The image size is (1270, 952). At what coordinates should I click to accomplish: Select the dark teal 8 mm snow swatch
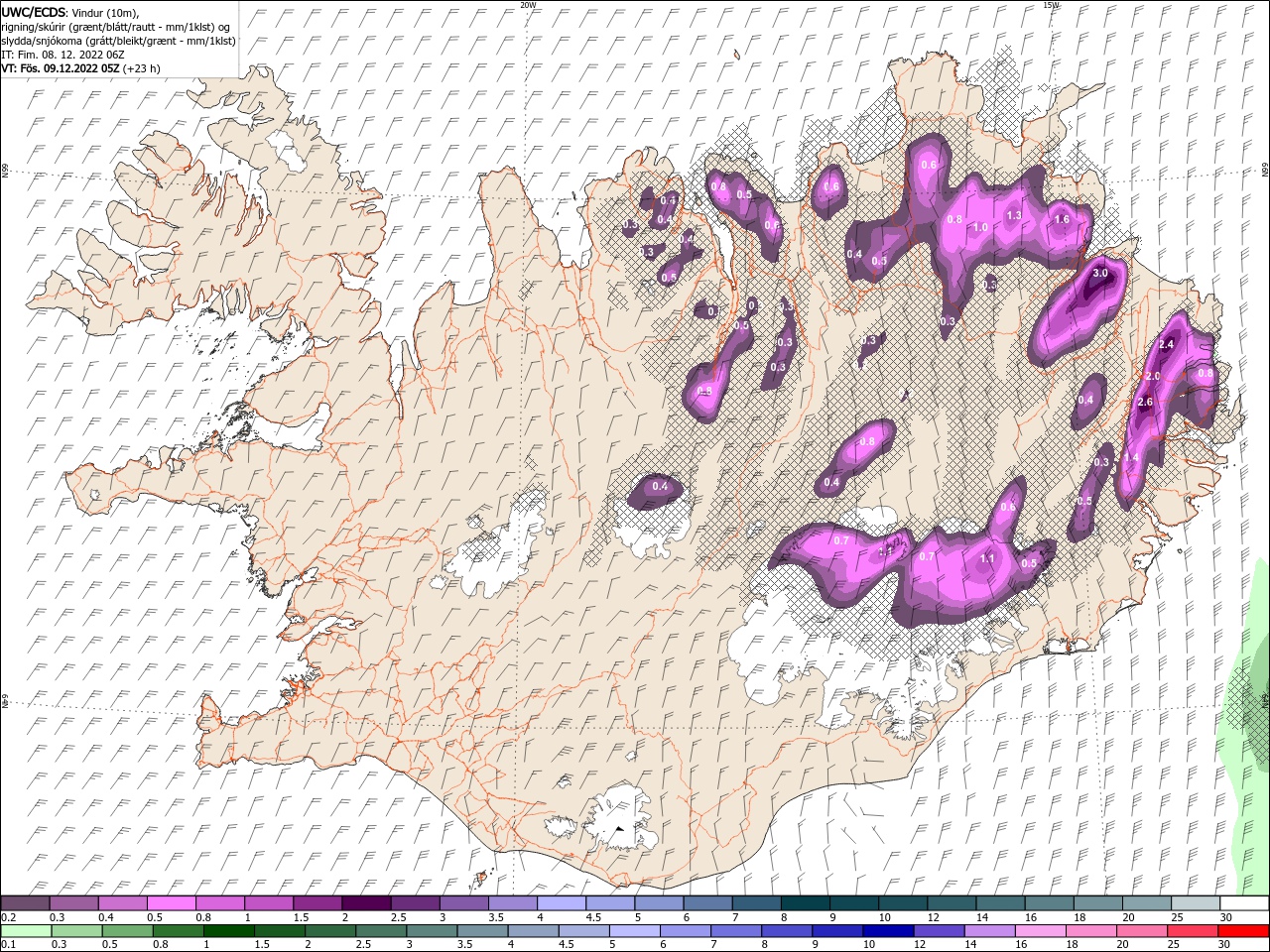click(806, 902)
